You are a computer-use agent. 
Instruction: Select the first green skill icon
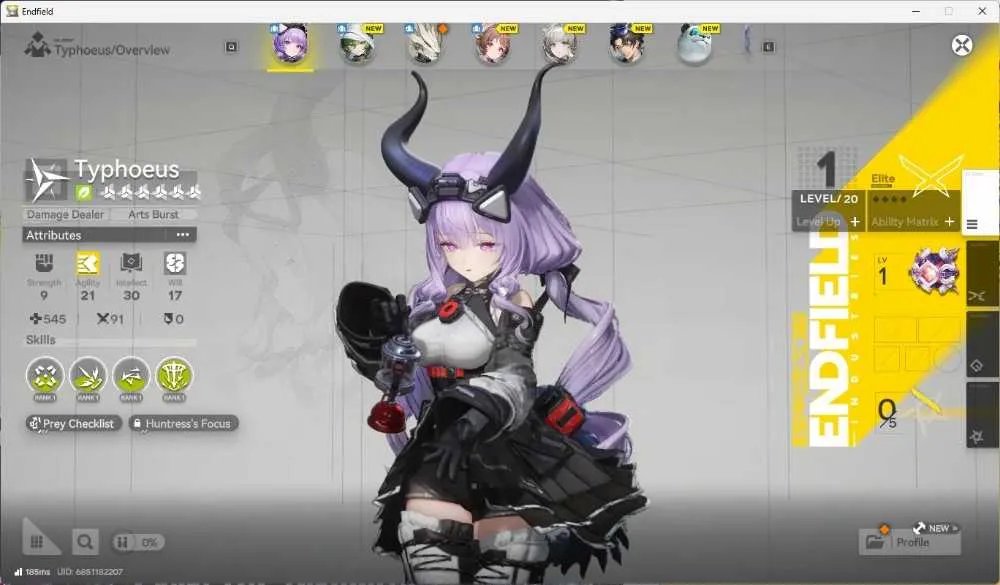pos(45,375)
